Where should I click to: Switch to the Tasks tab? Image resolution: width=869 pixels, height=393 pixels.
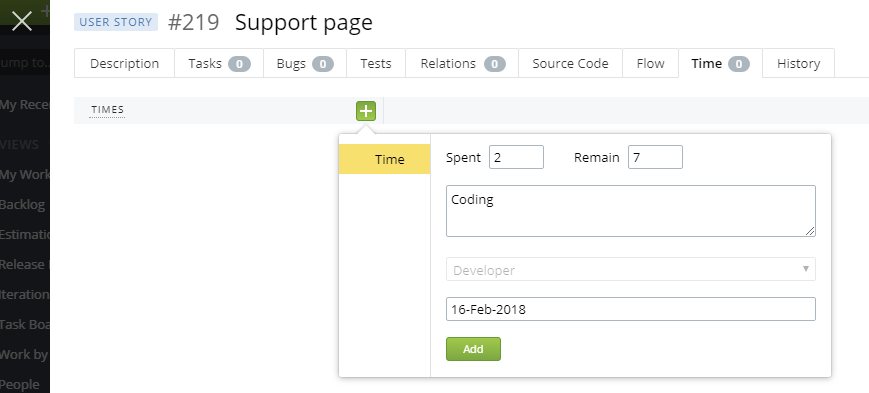coord(219,63)
